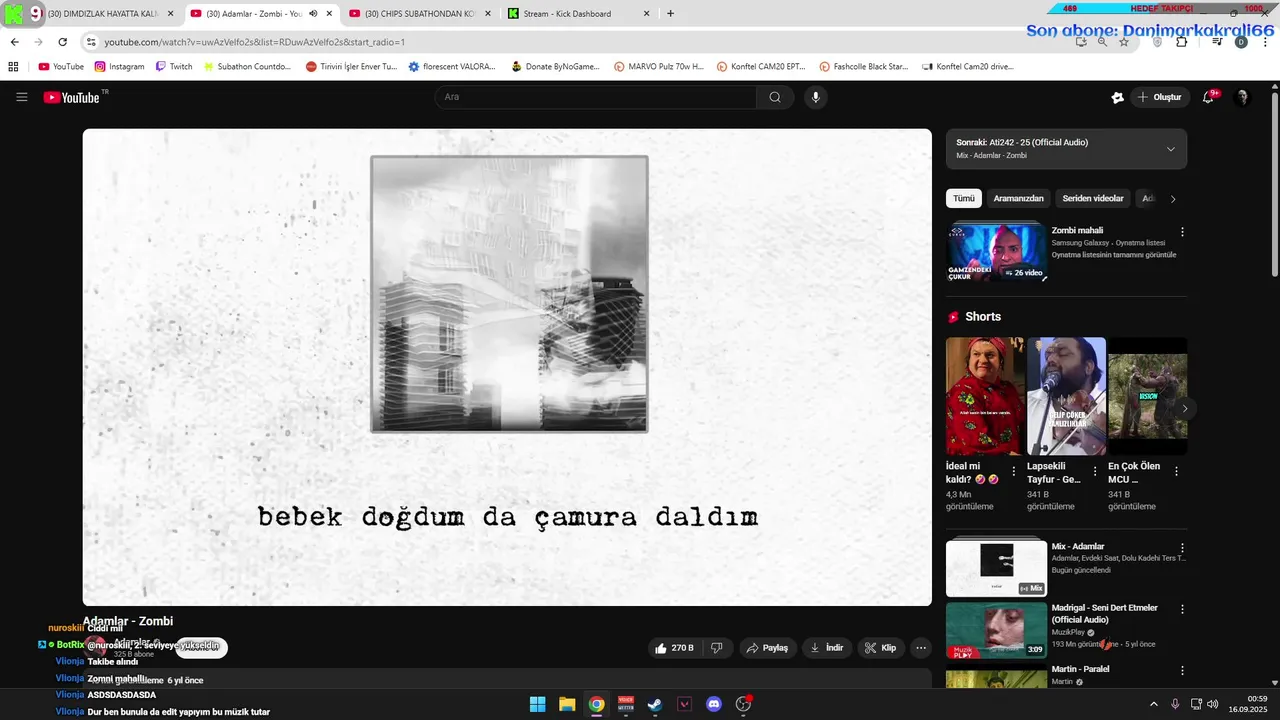The width and height of the screenshot is (1280, 720).
Task: Click the YouTube Ara search field
Action: (x=596, y=97)
